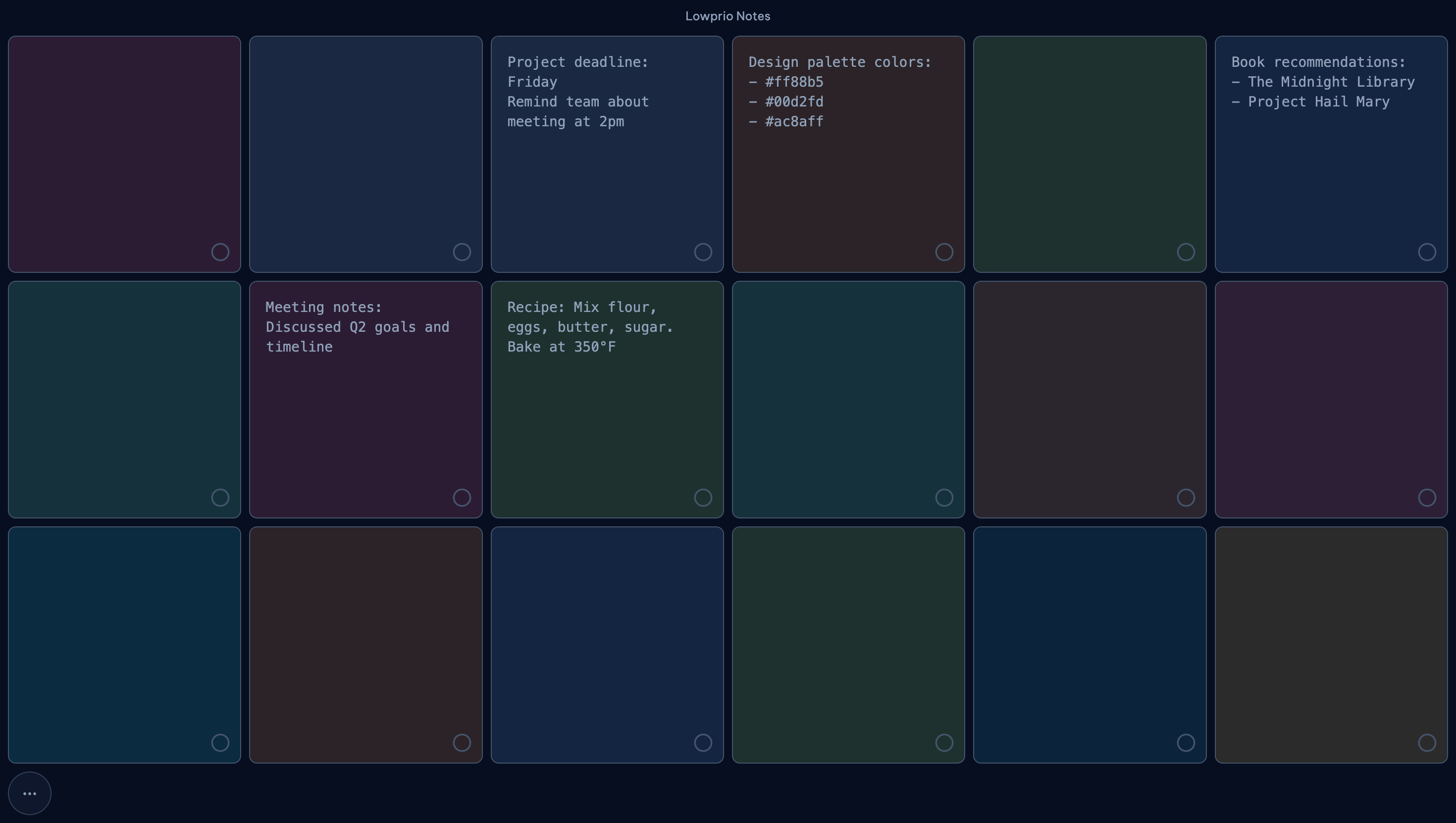The width and height of the screenshot is (1456, 823).
Task: Toggle the circle on the Project deadline note
Action: [x=703, y=252]
